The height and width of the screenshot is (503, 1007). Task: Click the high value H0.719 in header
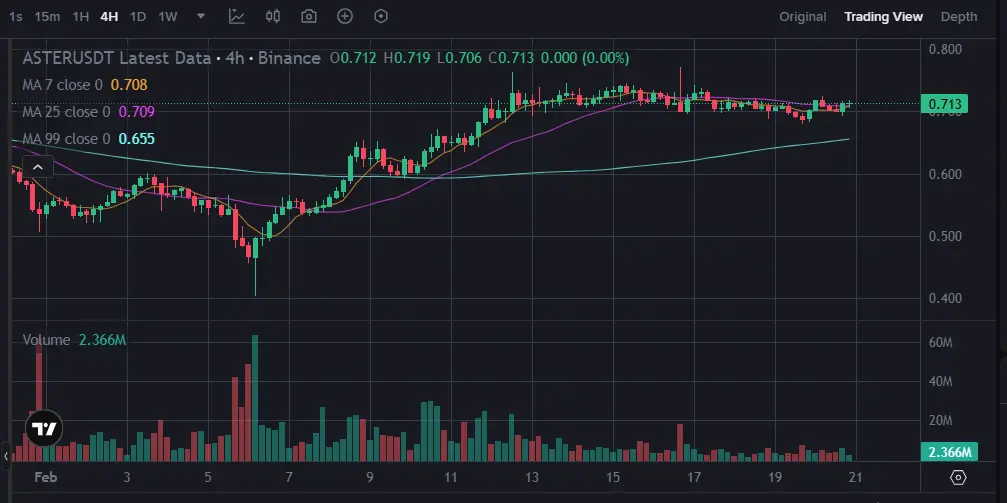click(x=407, y=58)
